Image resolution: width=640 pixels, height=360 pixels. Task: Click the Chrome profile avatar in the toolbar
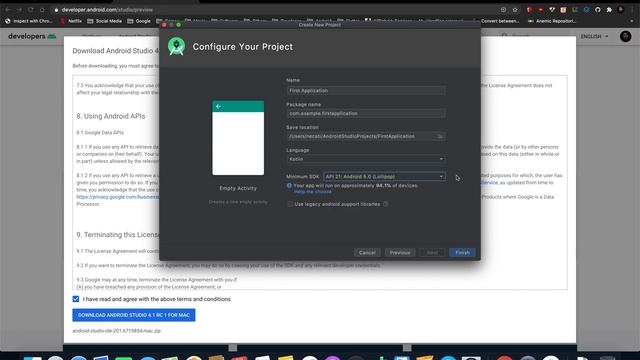(621, 9)
